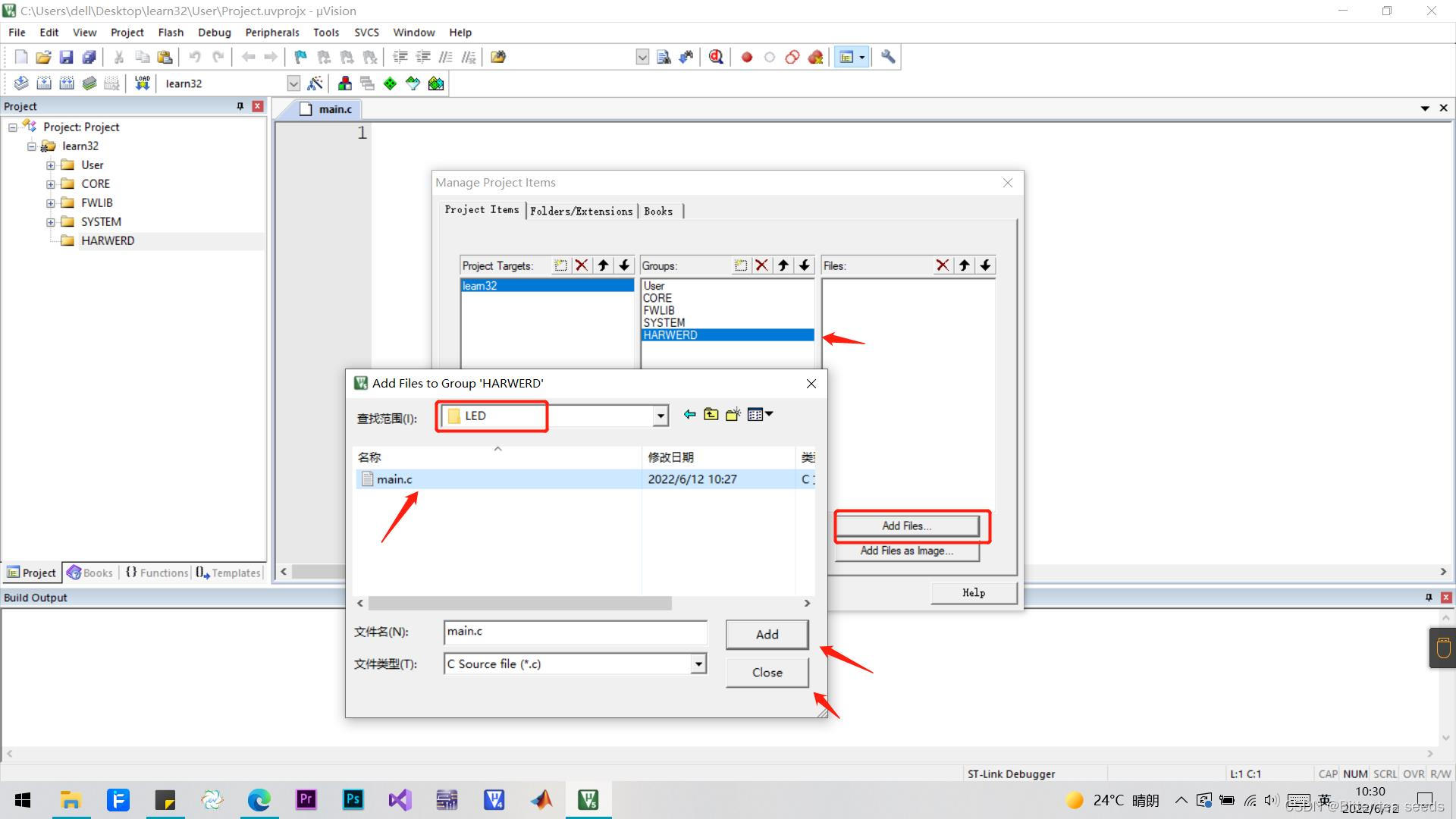The width and height of the screenshot is (1456, 819).
Task: Go up one folder level in file dialog
Action: tap(711, 415)
